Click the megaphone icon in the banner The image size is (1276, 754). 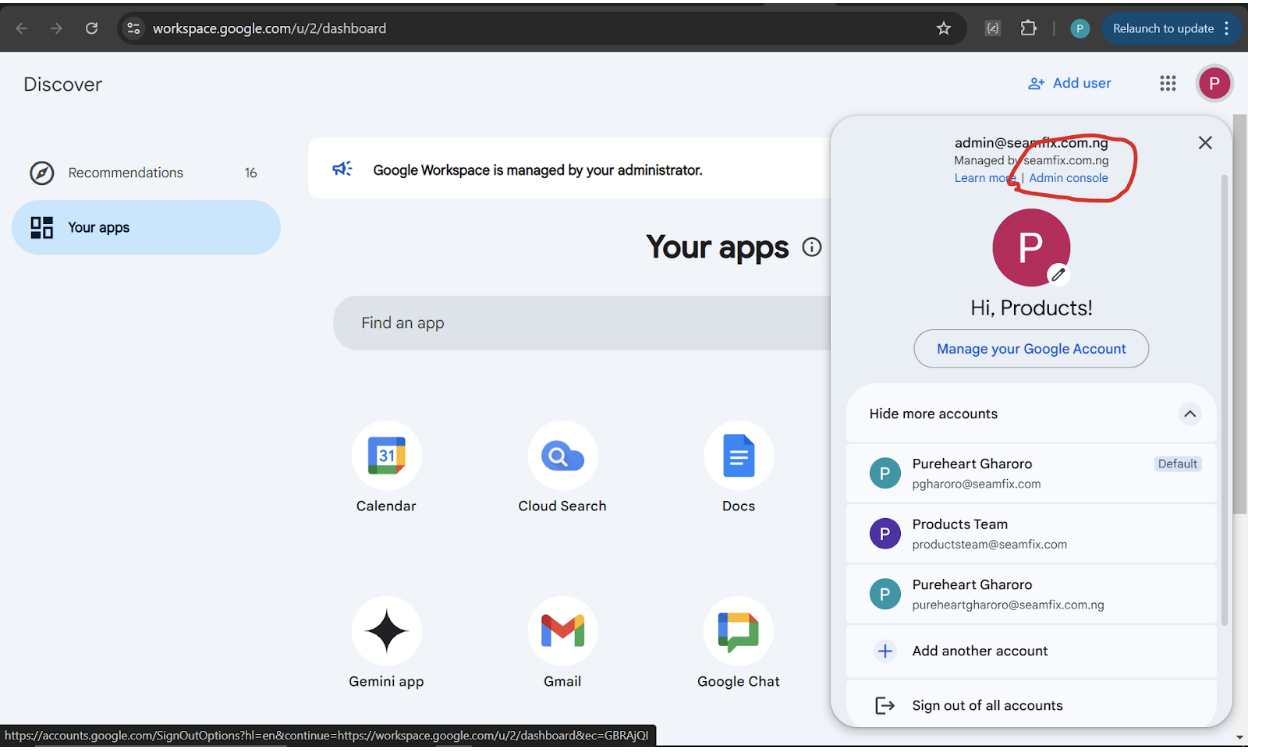coord(342,169)
